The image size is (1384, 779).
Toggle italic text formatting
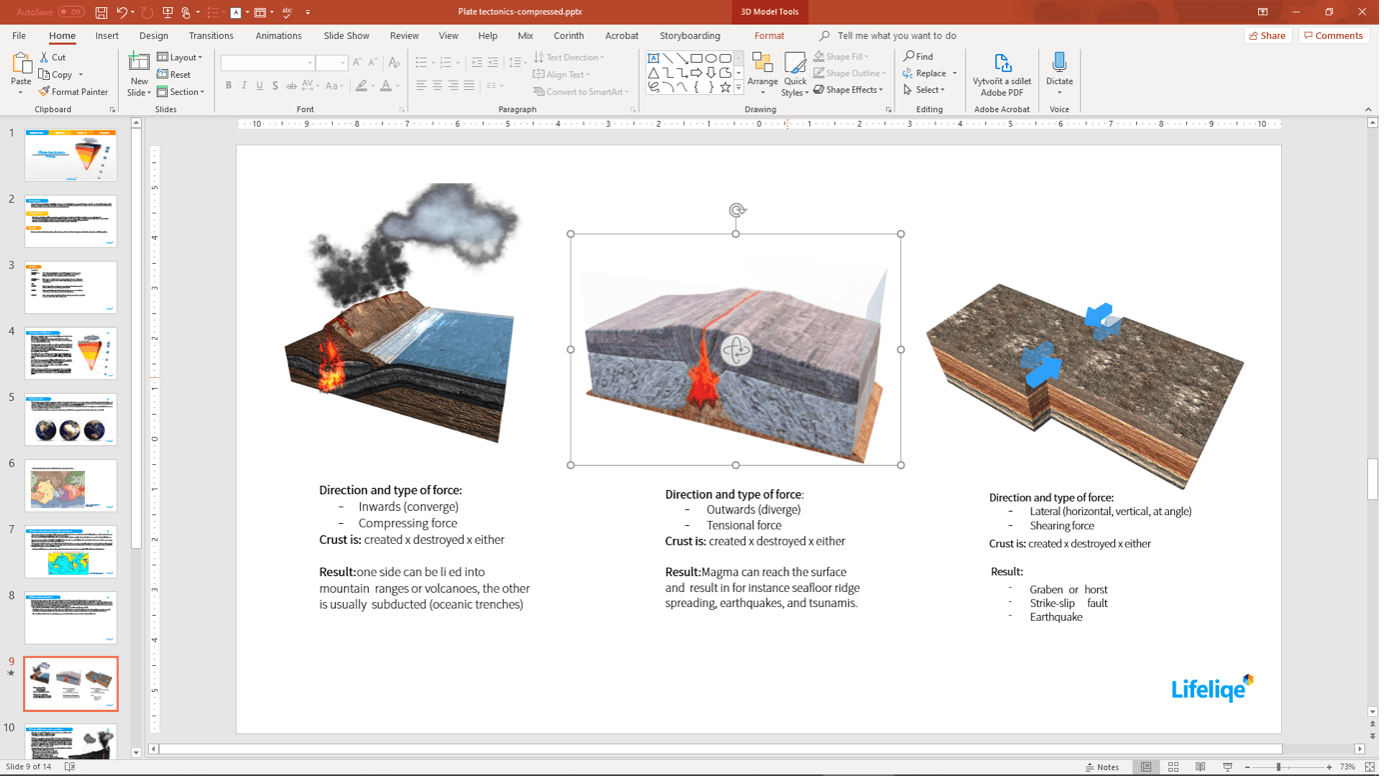click(244, 85)
